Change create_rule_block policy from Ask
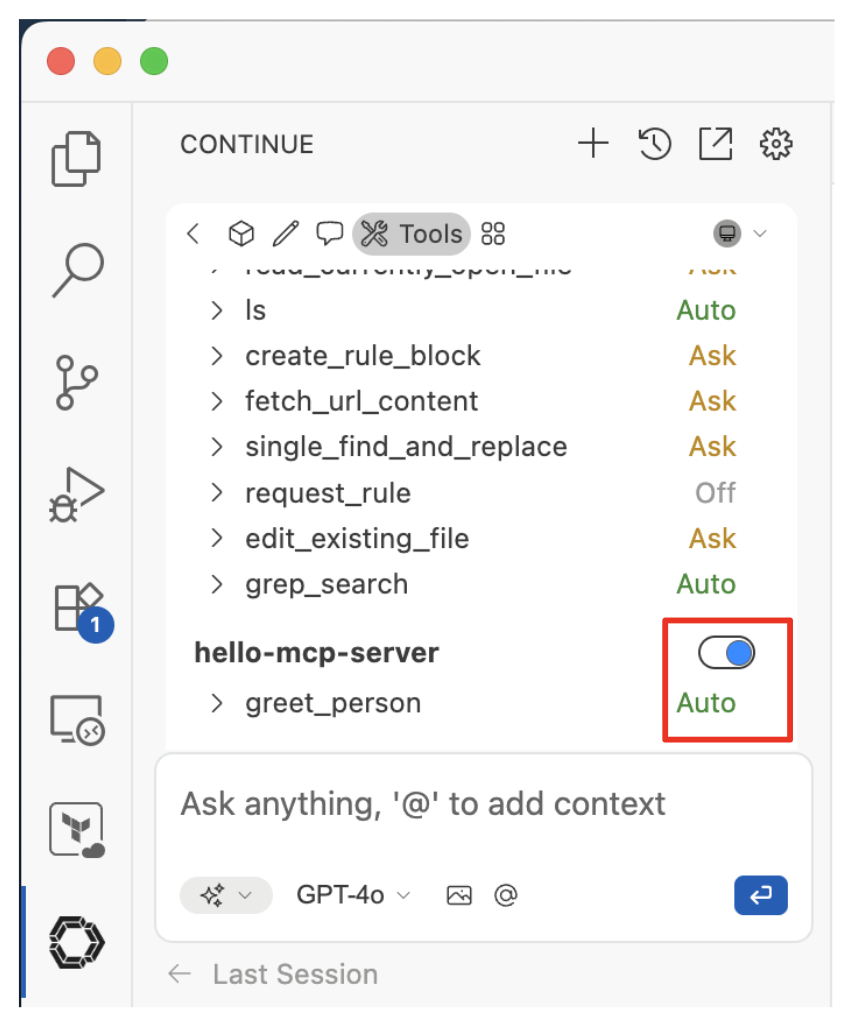 click(x=712, y=356)
